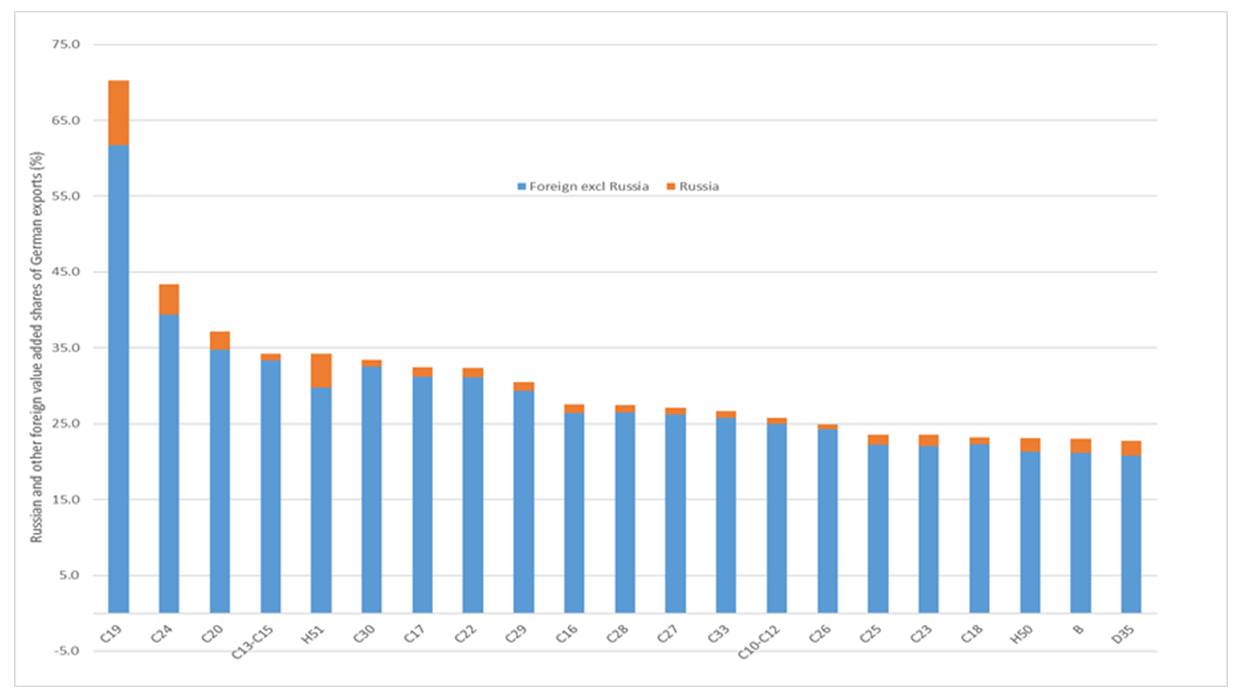Click the blue bar segment for C33
The width and height of the screenshot is (1245, 694).
pos(726,515)
